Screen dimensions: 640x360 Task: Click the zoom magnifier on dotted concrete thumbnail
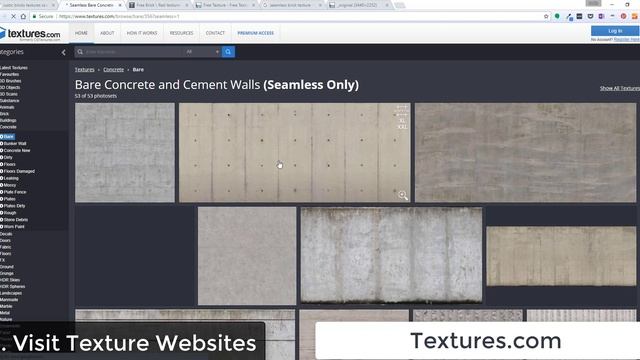[x=403, y=195]
